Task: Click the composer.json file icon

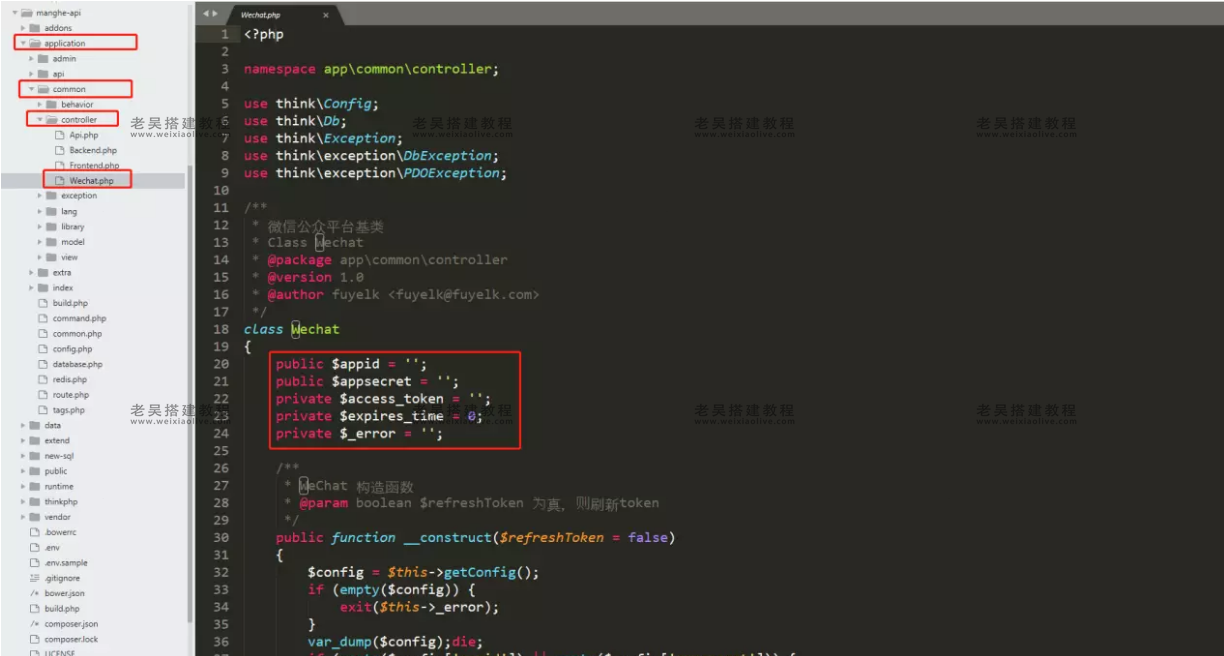Action: click(x=34, y=624)
